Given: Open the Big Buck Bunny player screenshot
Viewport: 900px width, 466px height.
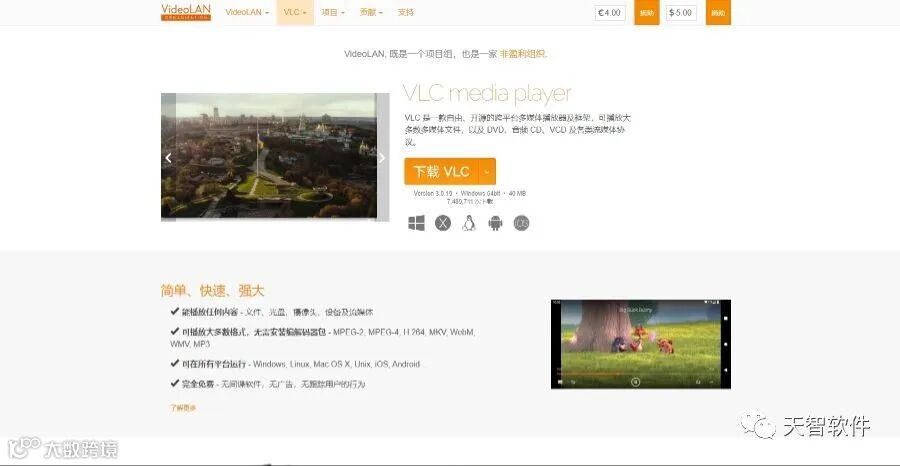Looking at the screenshot, I should tap(641, 344).
